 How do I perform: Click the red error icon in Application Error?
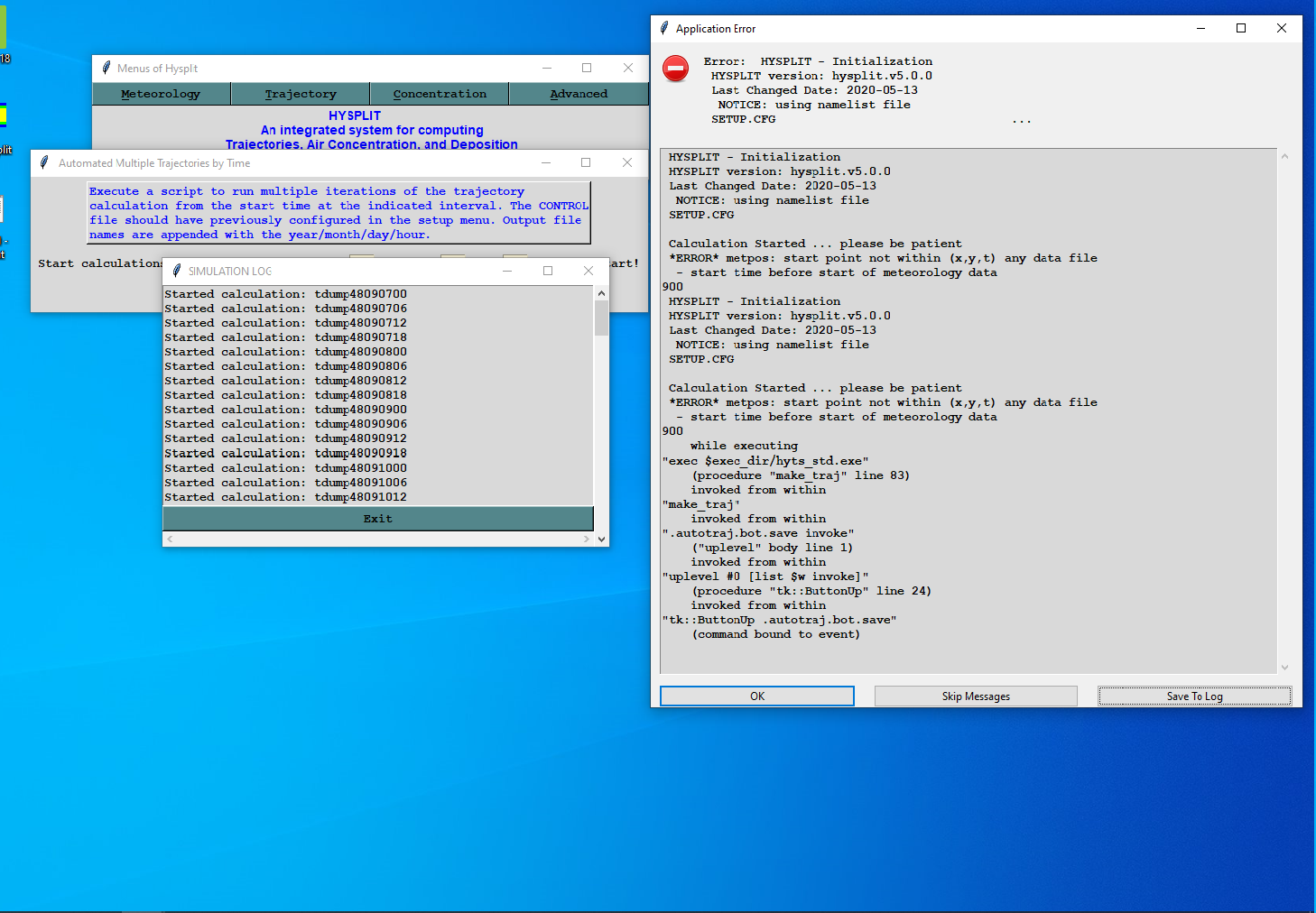pyautogui.click(x=675, y=69)
